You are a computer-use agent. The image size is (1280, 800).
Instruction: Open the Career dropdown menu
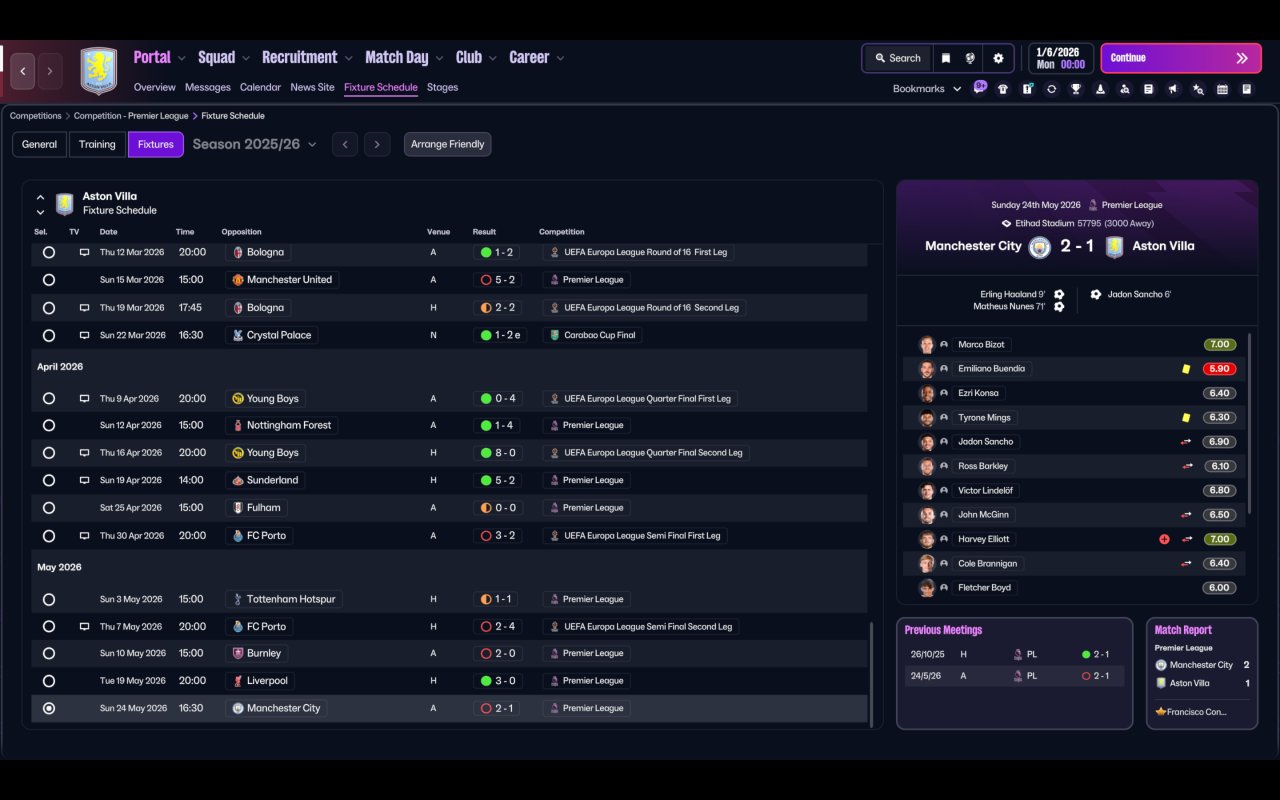click(x=537, y=58)
